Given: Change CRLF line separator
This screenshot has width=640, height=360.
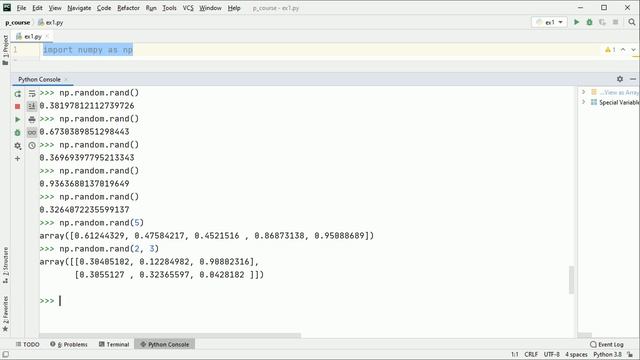Looking at the screenshot, I should pos(531,355).
